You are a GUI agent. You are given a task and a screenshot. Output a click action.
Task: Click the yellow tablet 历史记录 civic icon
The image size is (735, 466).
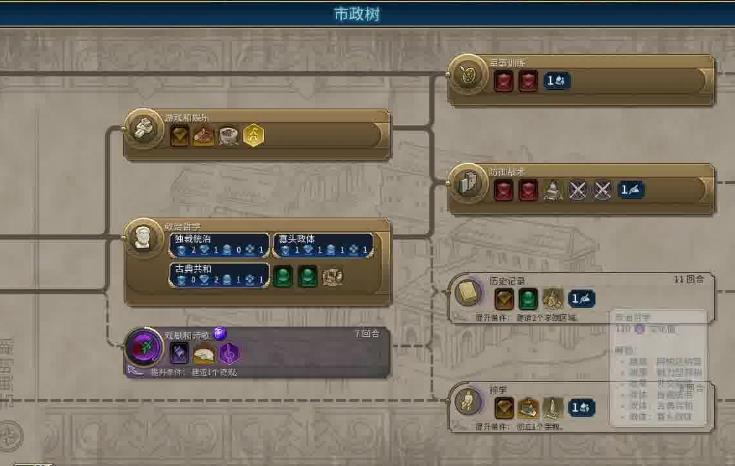click(x=467, y=293)
